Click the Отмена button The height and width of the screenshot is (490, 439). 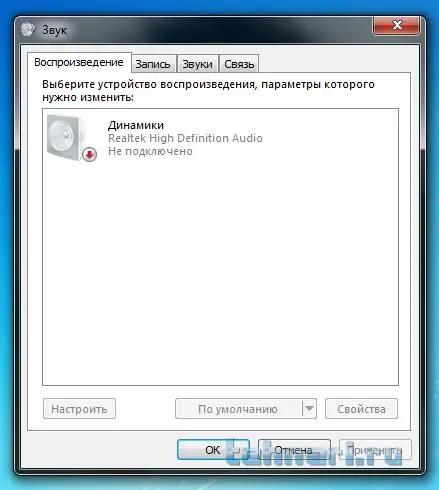coord(294,450)
